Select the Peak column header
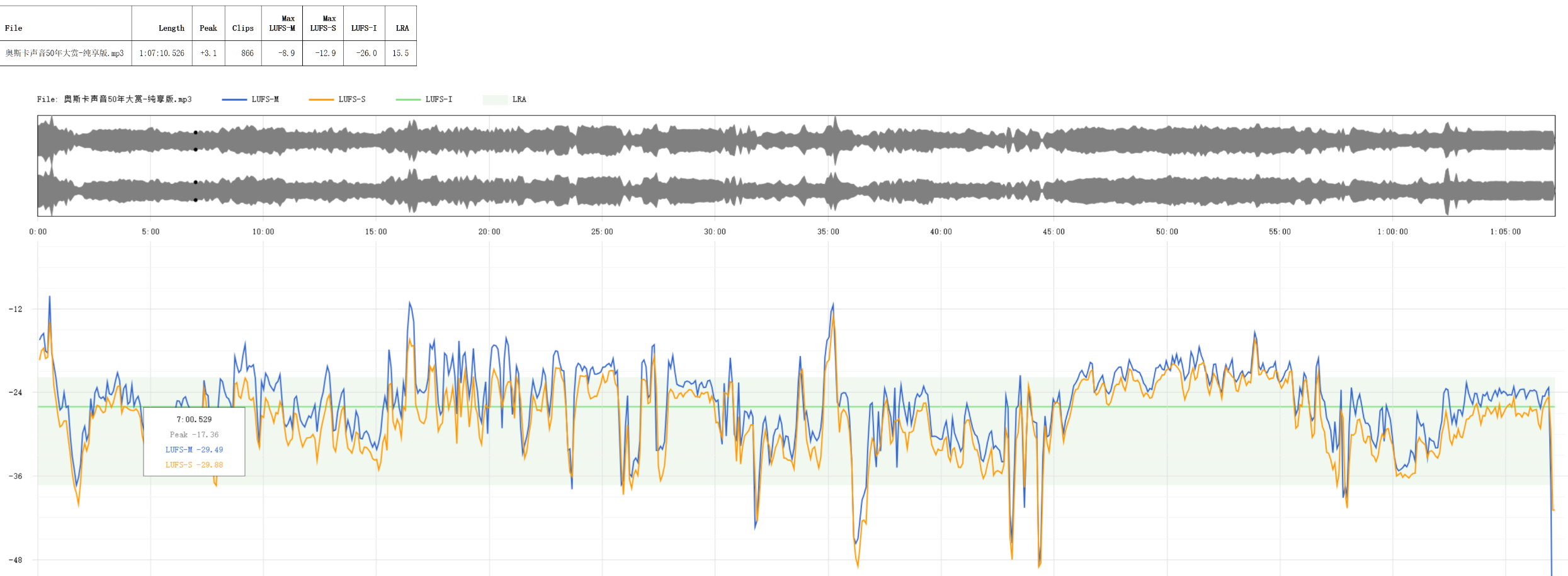This screenshot has height=576, width=1568. [x=208, y=28]
